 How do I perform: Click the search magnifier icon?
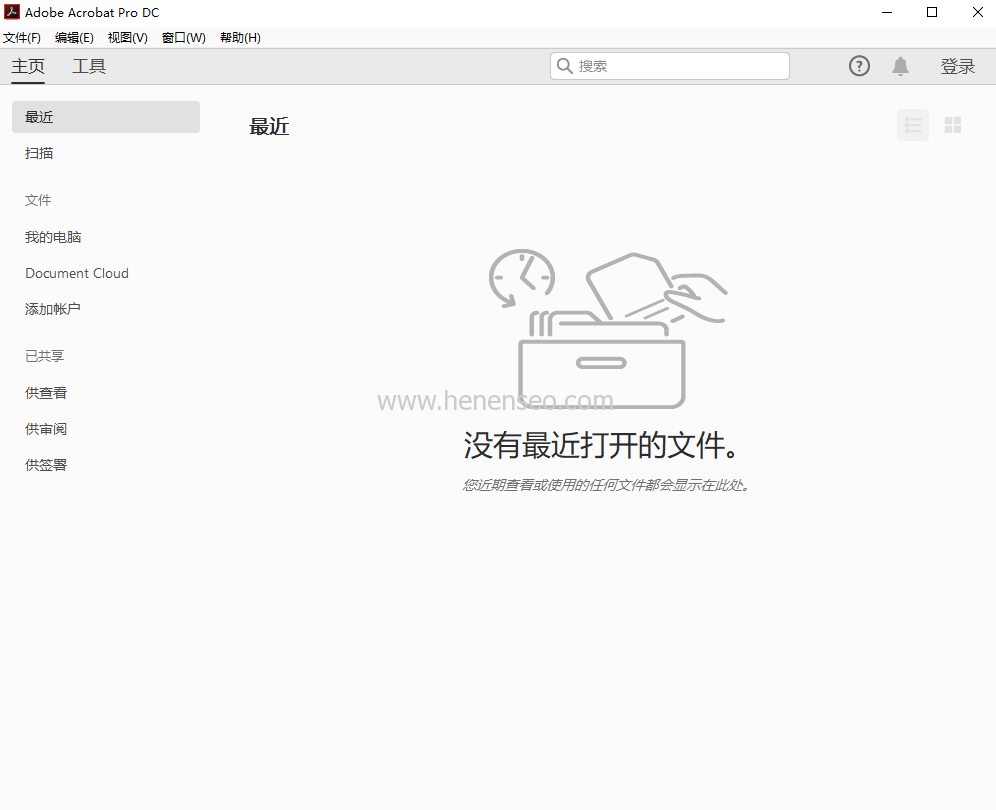(x=564, y=66)
